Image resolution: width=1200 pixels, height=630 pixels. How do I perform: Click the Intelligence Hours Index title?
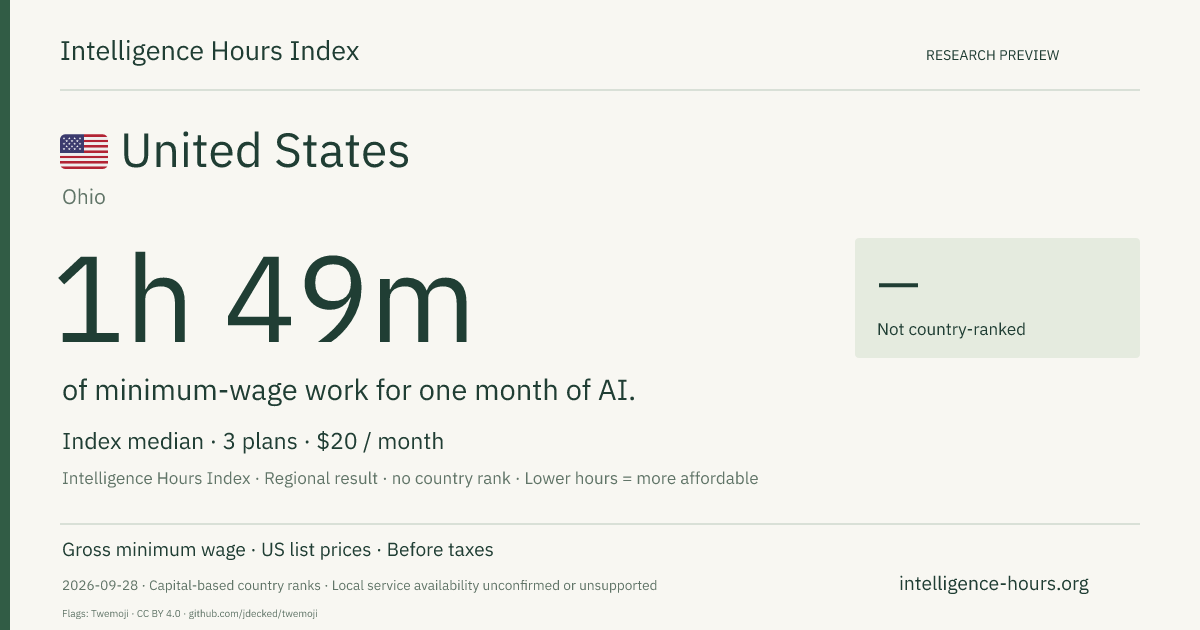point(209,51)
